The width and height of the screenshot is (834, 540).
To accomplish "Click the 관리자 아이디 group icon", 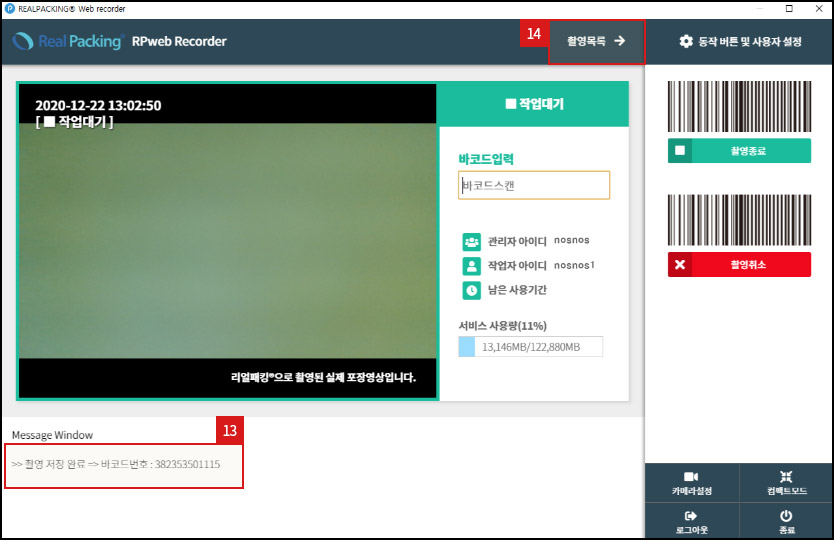I will pyautogui.click(x=471, y=242).
